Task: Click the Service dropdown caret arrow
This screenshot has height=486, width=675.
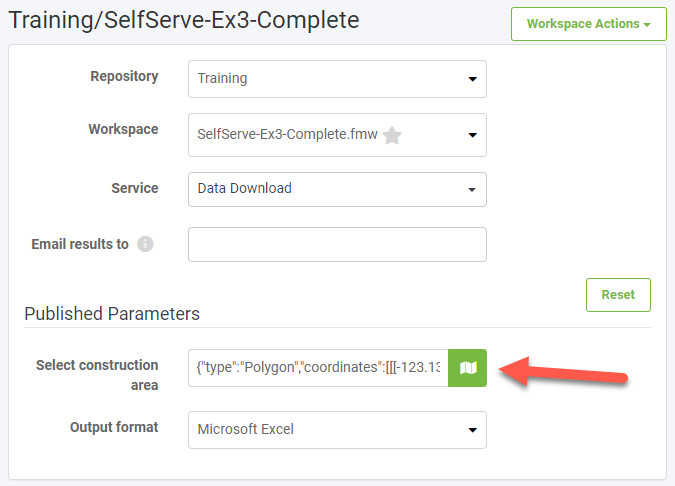Action: (x=472, y=190)
